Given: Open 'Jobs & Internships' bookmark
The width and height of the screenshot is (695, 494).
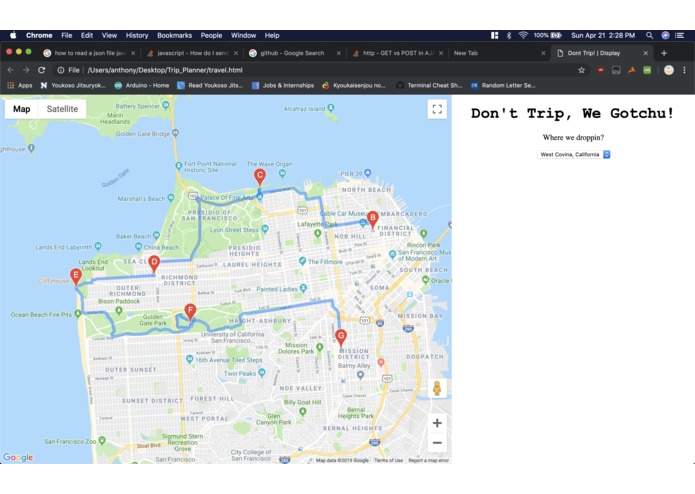Looking at the screenshot, I should pyautogui.click(x=283, y=86).
